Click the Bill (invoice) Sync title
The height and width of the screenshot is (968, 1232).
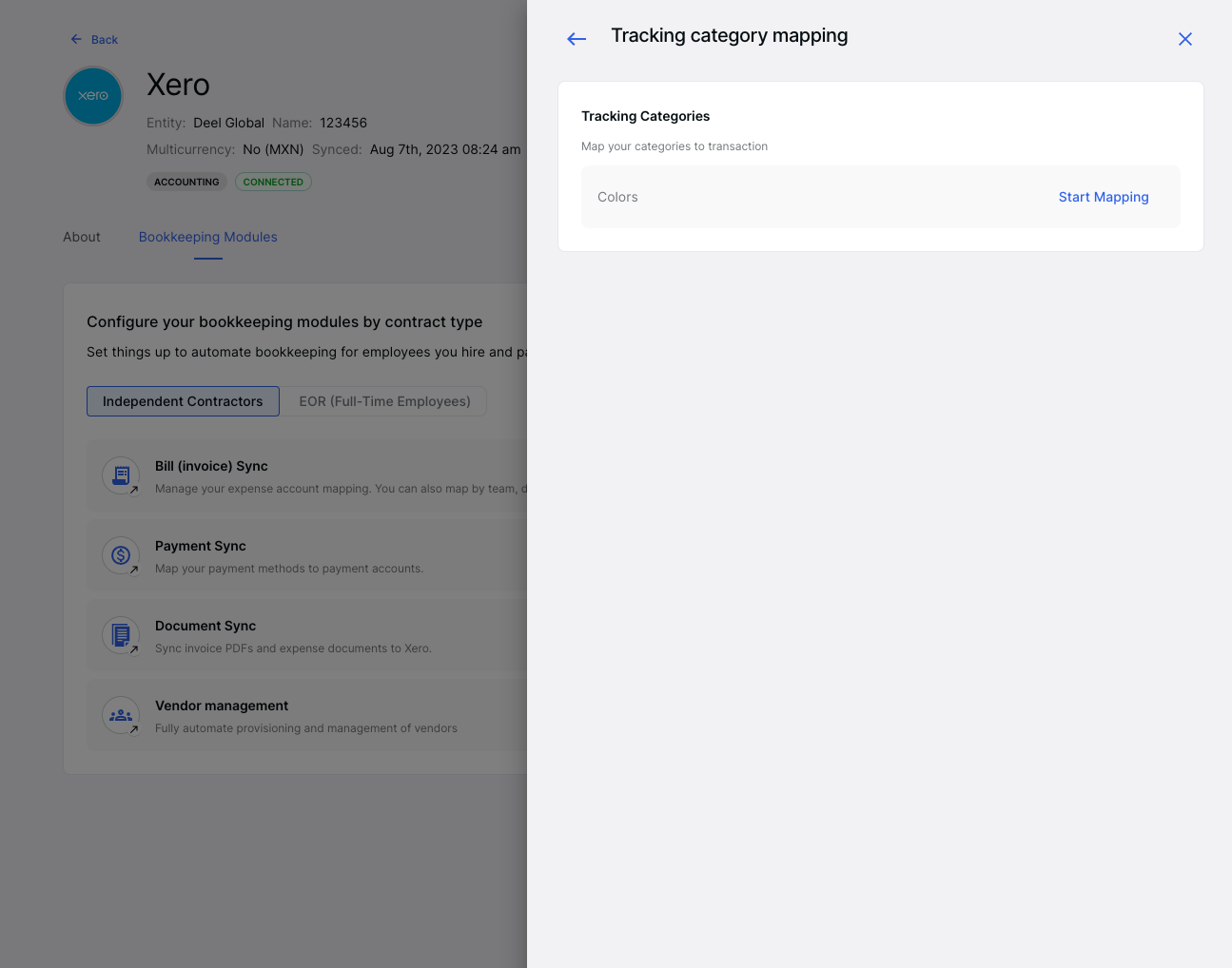coord(211,466)
